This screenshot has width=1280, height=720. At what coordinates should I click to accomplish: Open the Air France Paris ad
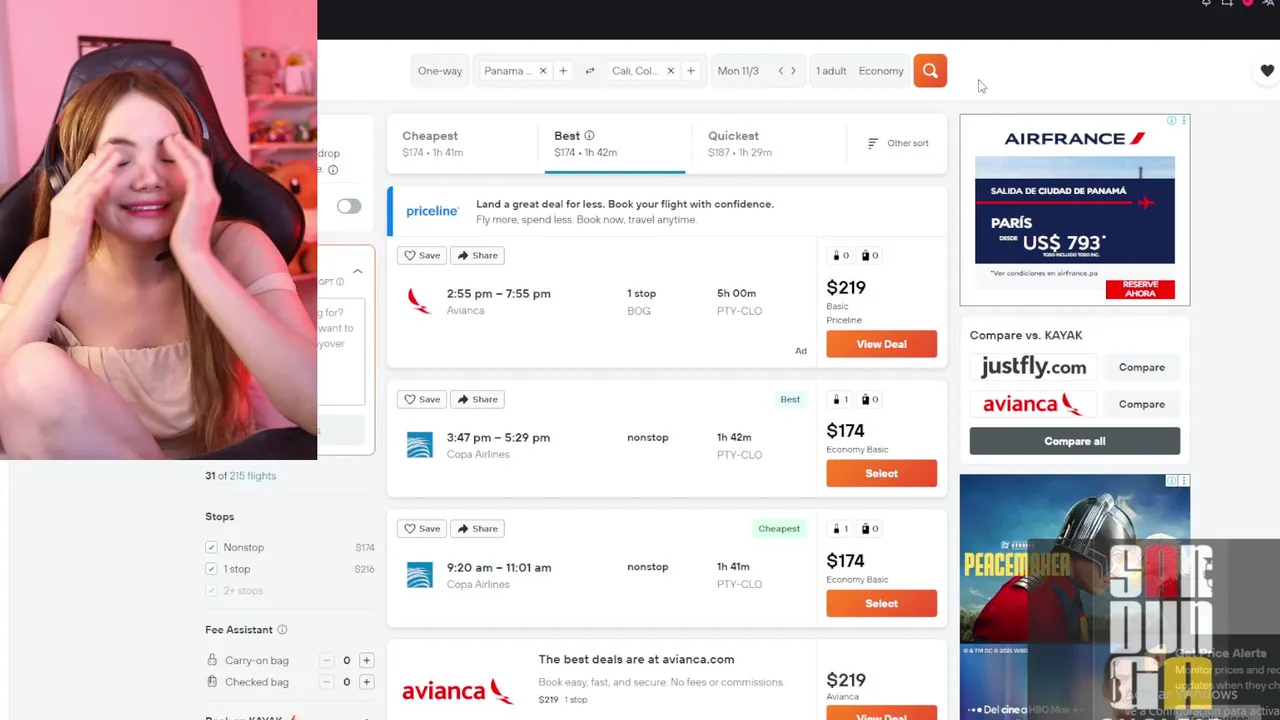[1075, 210]
